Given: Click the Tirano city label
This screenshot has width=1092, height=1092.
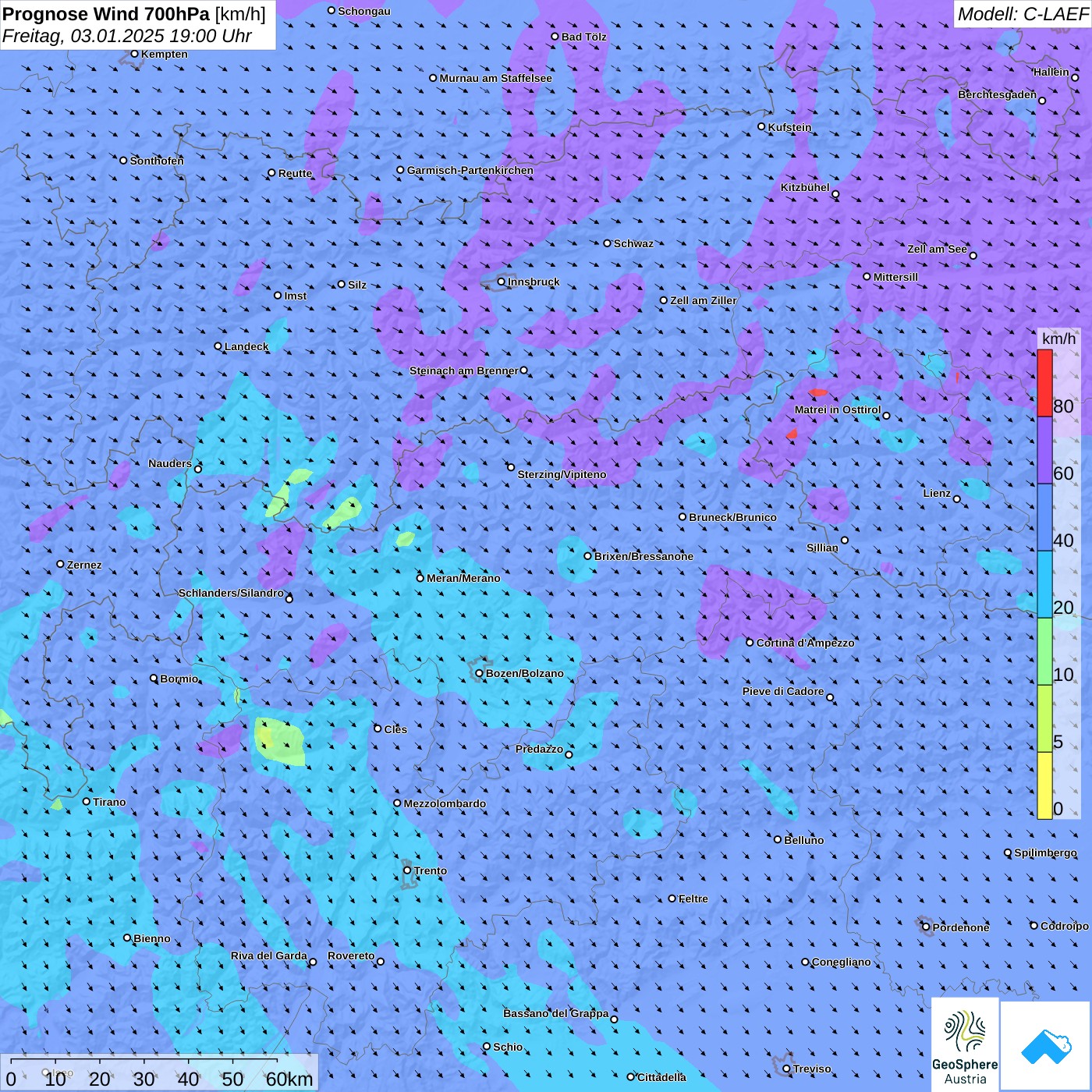Looking at the screenshot, I should (x=109, y=802).
